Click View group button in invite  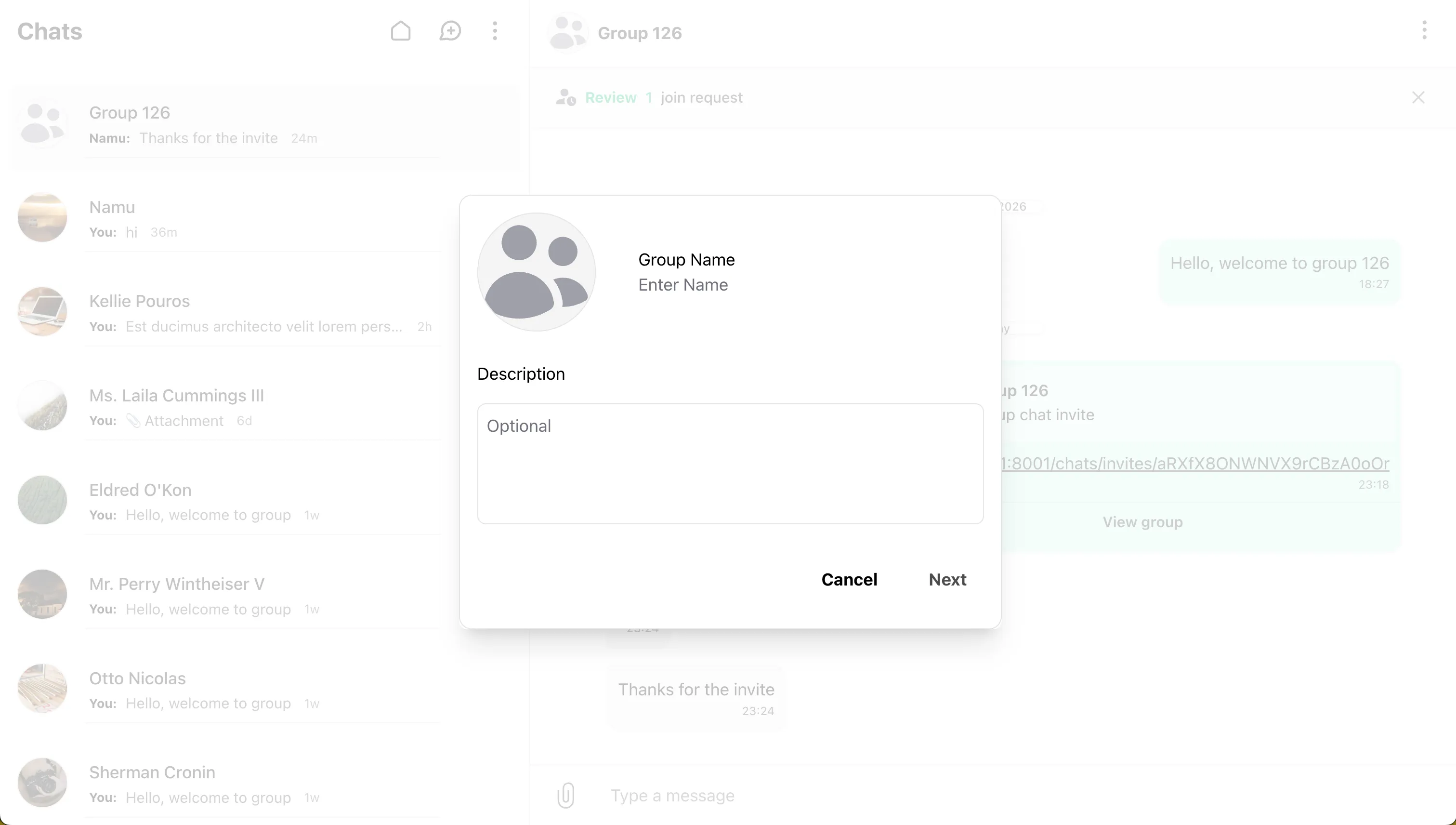(x=1143, y=522)
